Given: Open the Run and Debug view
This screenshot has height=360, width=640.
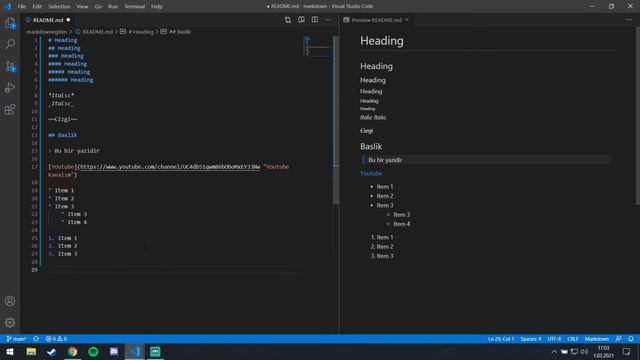Looking at the screenshot, I should tap(10, 88).
